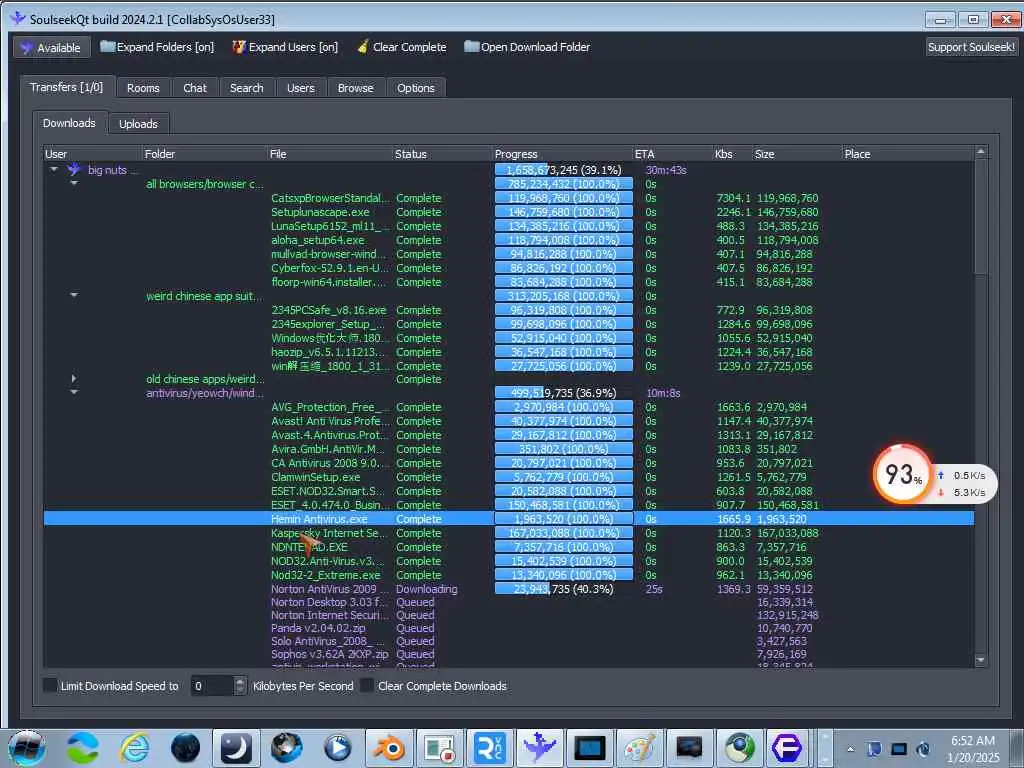
Task: Toggle Expand Users [on] button
Action: point(285,47)
